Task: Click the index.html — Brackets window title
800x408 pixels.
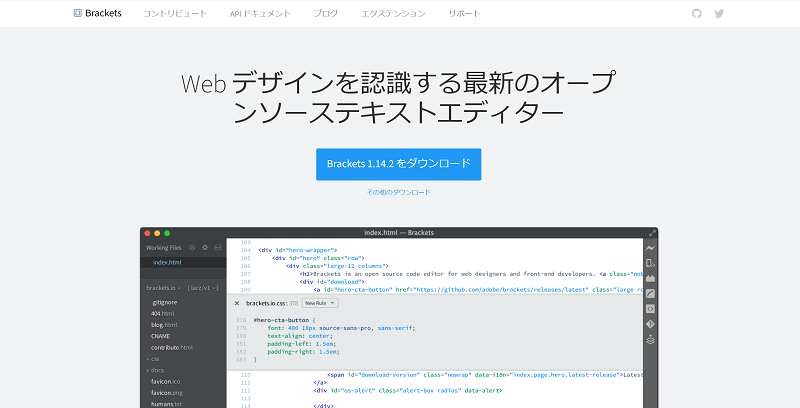Action: pos(399,233)
